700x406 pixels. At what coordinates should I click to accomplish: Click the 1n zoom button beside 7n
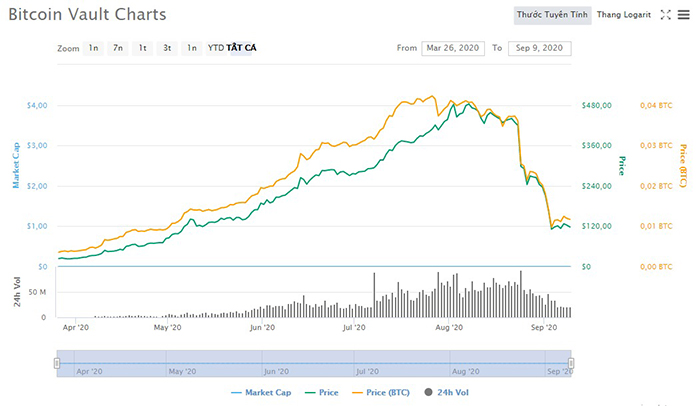click(x=93, y=48)
